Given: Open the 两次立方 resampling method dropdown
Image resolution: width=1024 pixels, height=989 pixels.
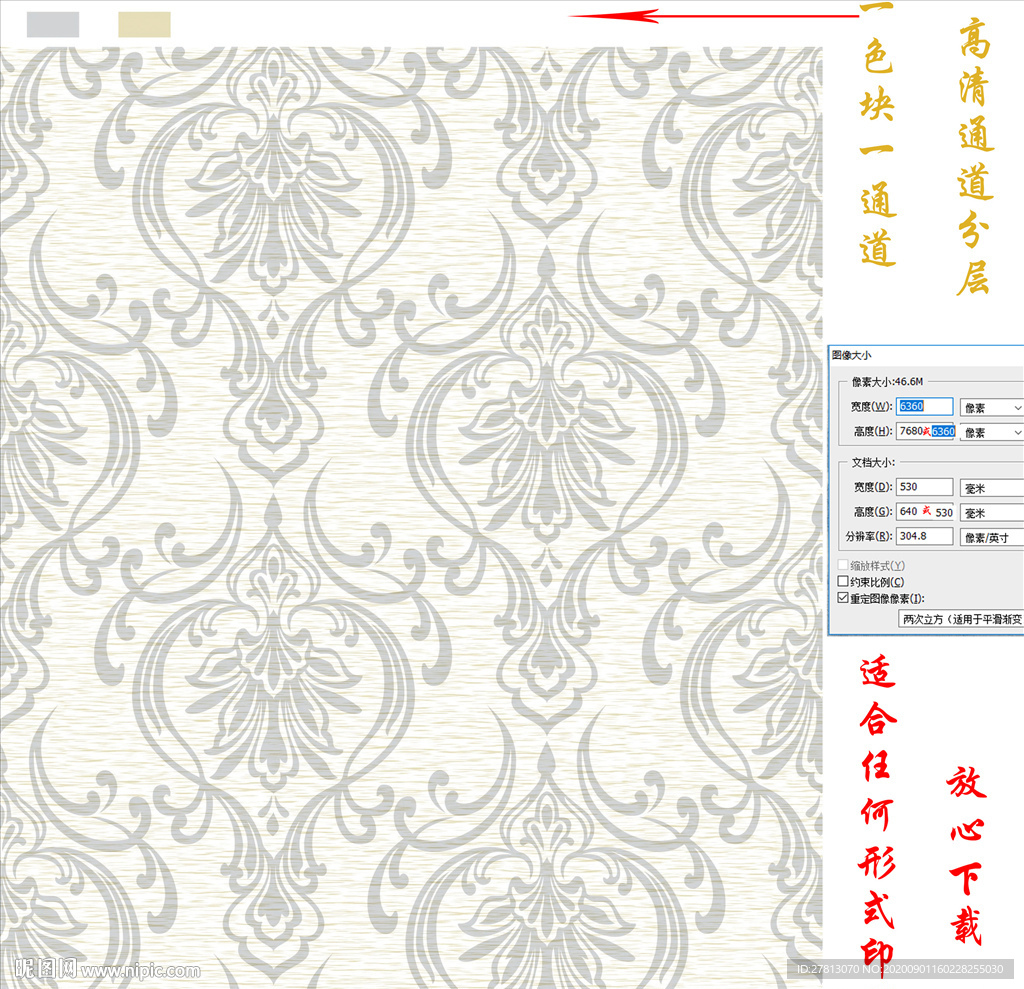Looking at the screenshot, I should coord(961,619).
